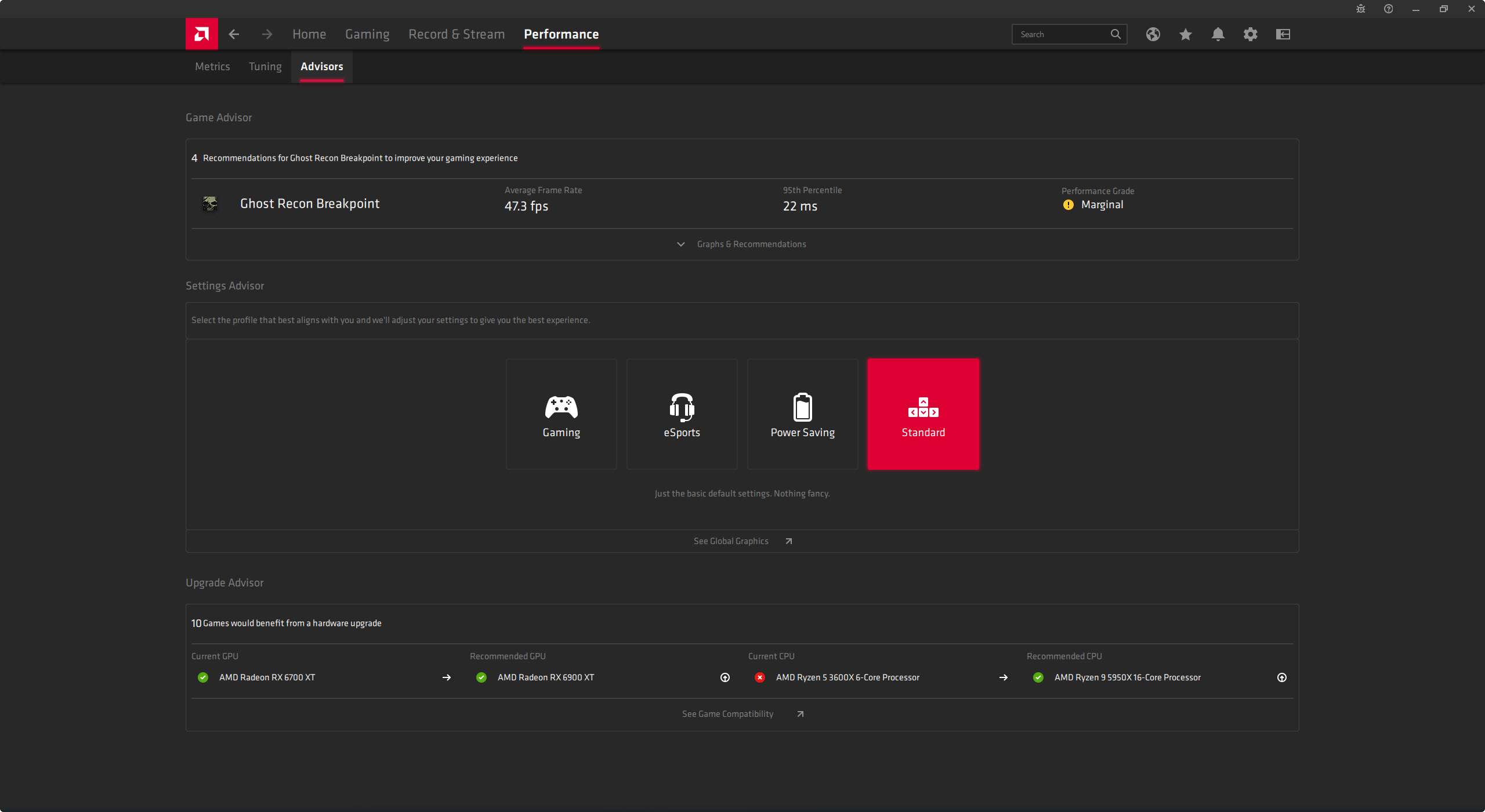Click the green check beside RX 6700 XT

click(203, 677)
